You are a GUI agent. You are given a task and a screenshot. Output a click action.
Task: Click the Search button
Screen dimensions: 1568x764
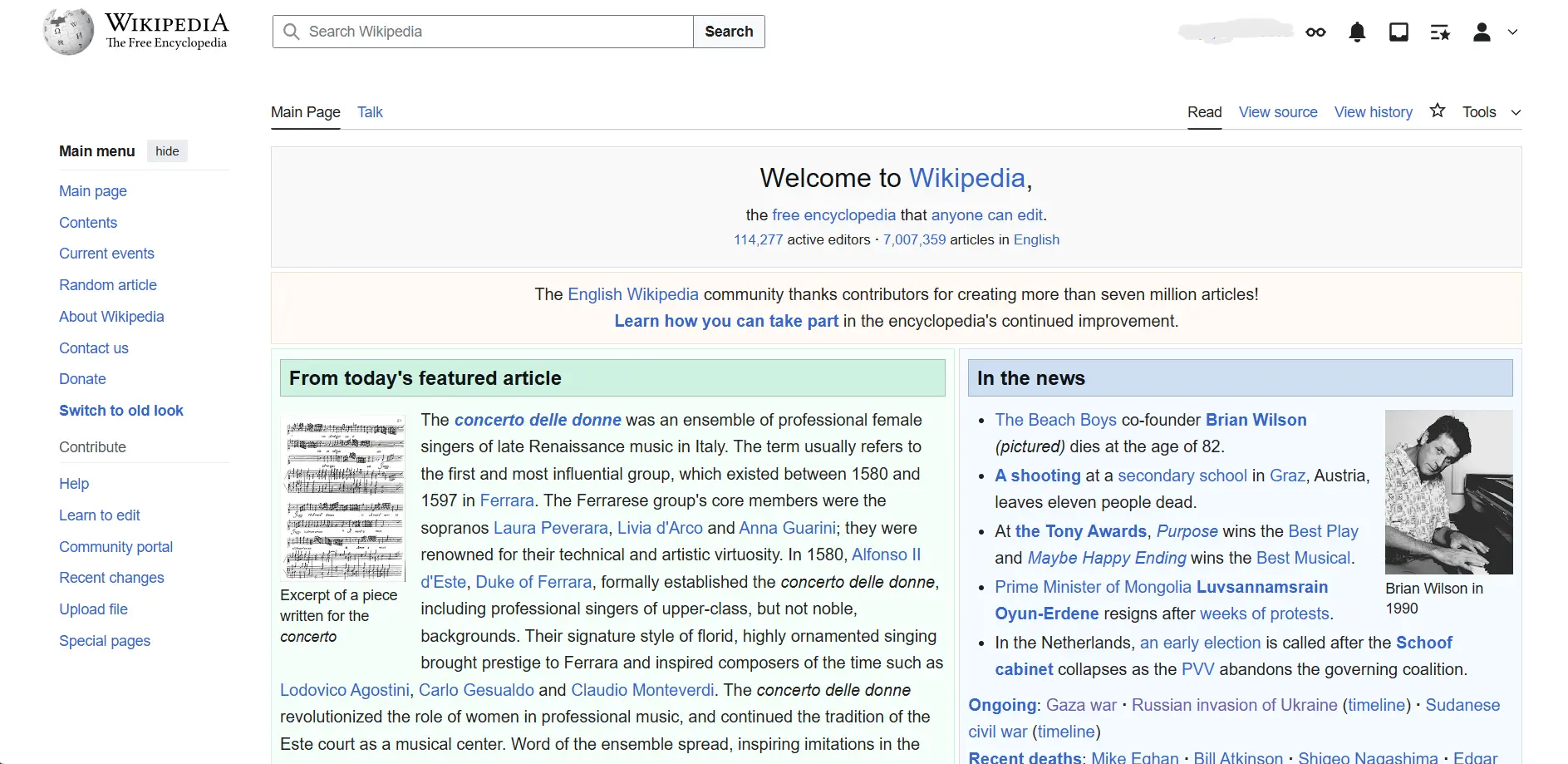point(729,32)
